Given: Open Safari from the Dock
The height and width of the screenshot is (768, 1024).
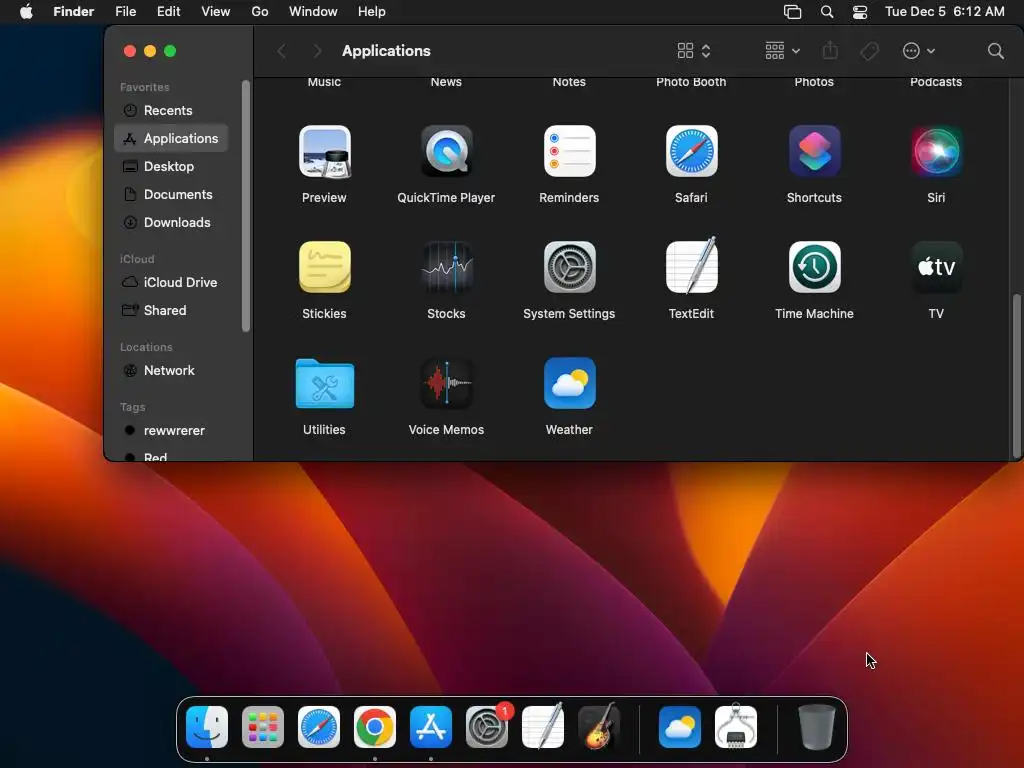Looking at the screenshot, I should [319, 727].
